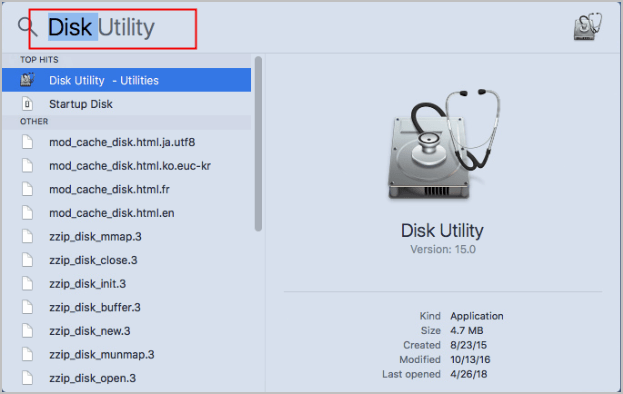Click the Startup Disk preference icon
The height and width of the screenshot is (394, 623).
point(27,104)
